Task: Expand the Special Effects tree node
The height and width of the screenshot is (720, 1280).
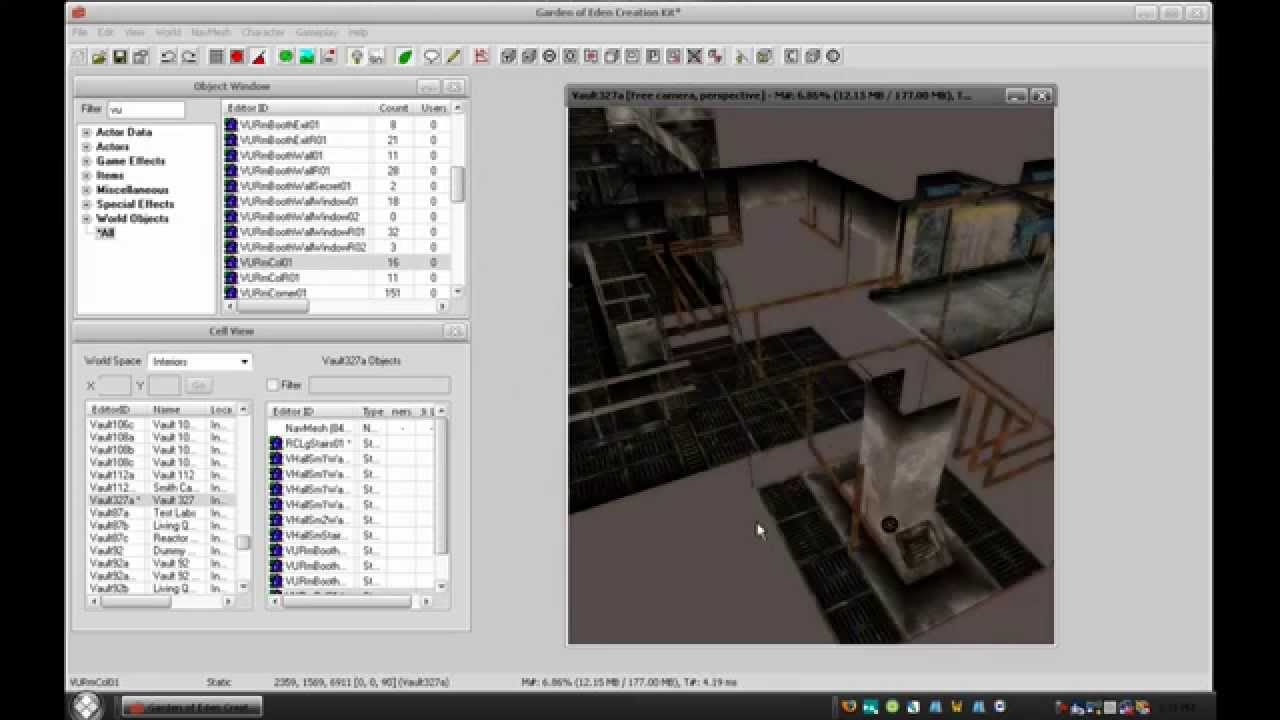Action: tap(87, 204)
